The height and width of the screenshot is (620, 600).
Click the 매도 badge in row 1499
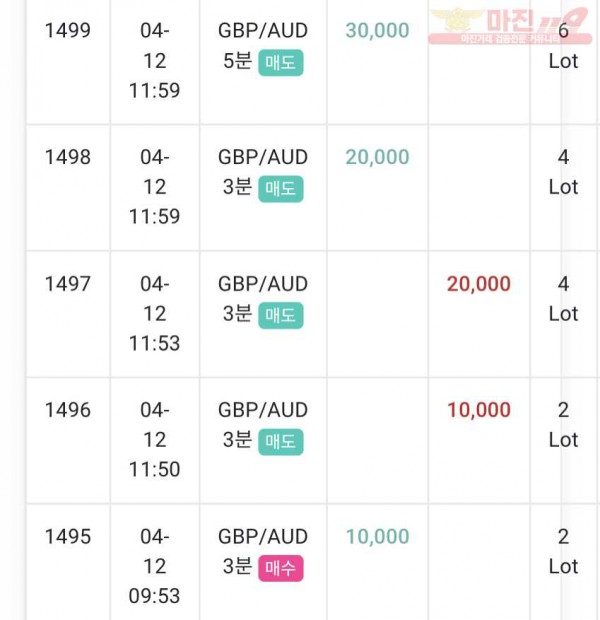[x=281, y=62]
